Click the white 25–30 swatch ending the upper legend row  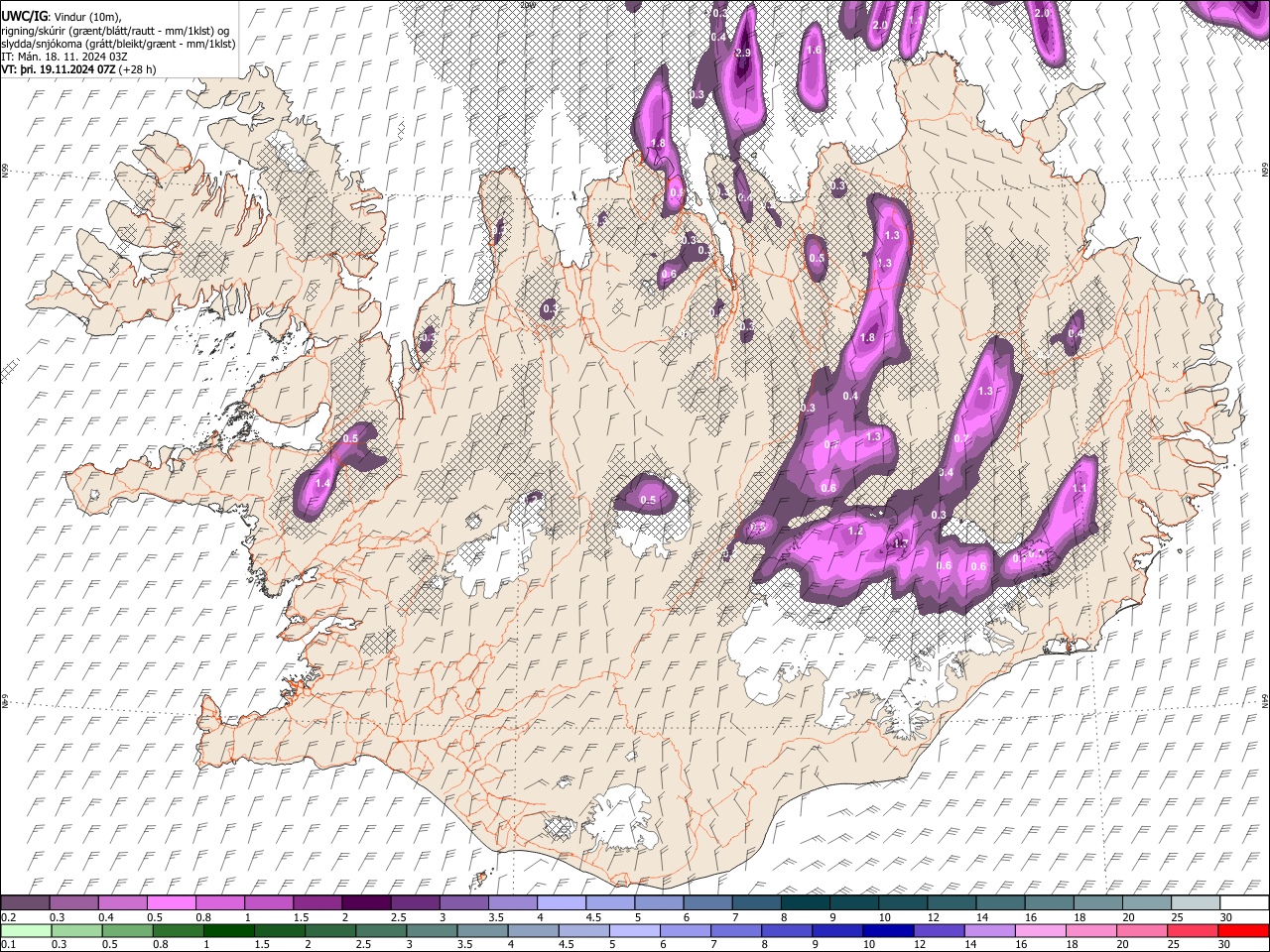tap(1244, 903)
